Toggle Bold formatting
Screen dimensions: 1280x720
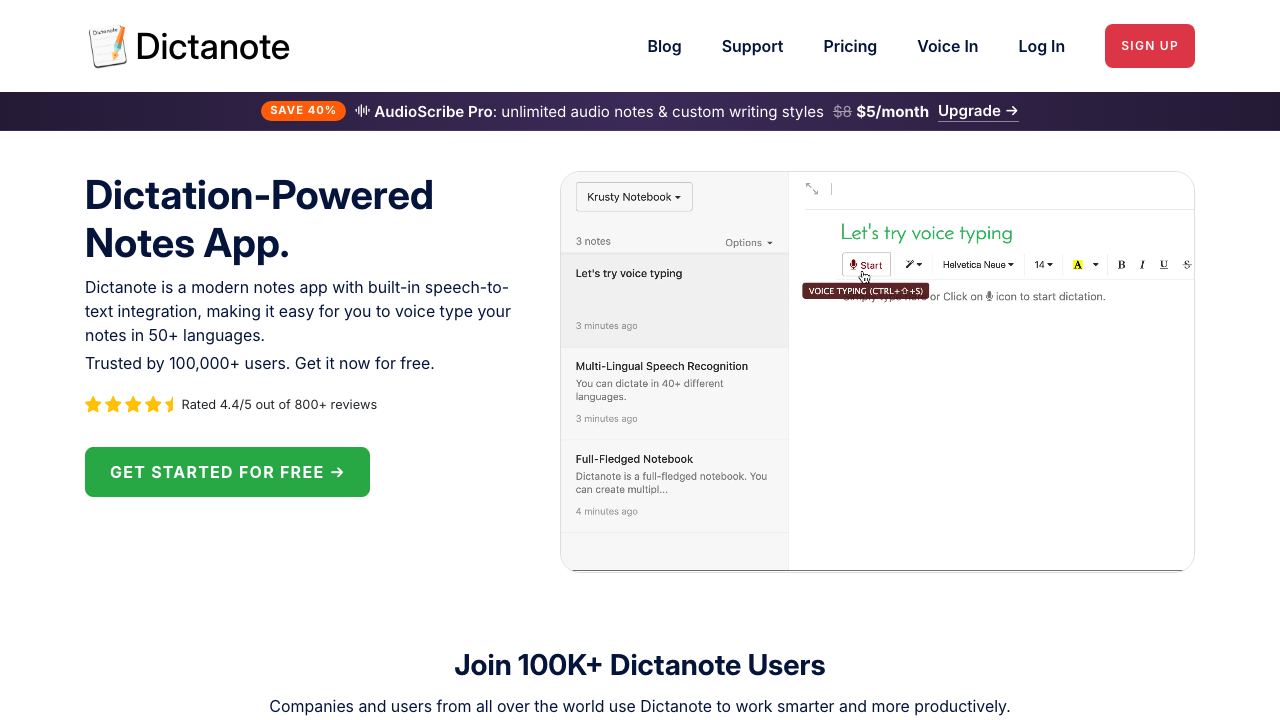point(1121,265)
